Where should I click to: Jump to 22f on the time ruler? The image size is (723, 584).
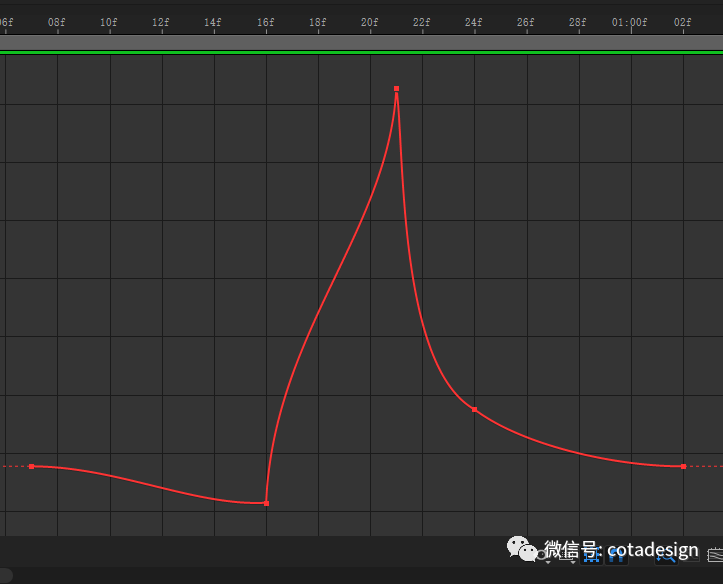[422, 22]
